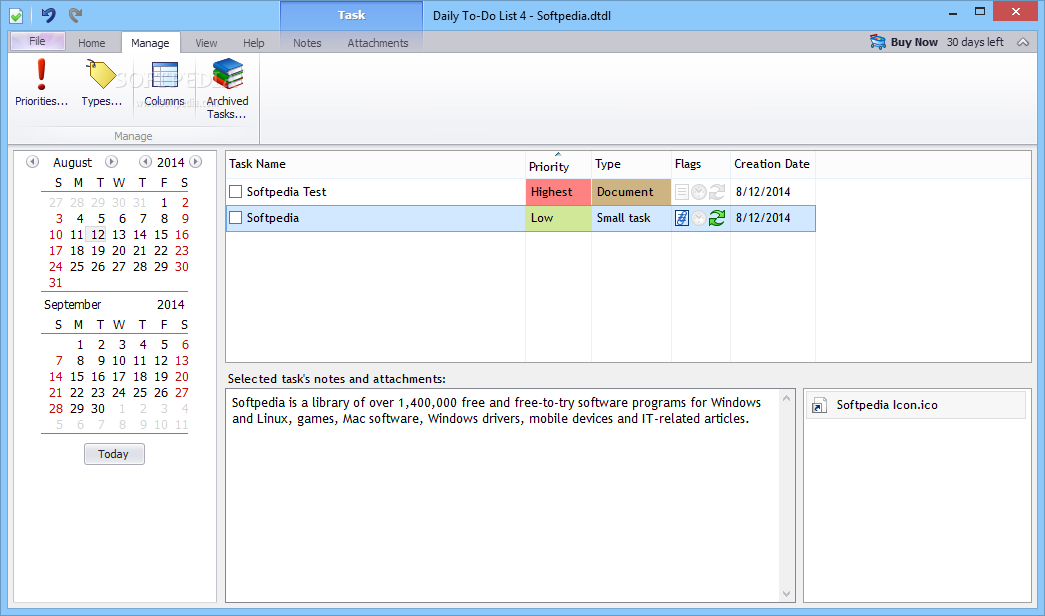
Task: Select August 20 in the calendar
Action: coord(119,251)
